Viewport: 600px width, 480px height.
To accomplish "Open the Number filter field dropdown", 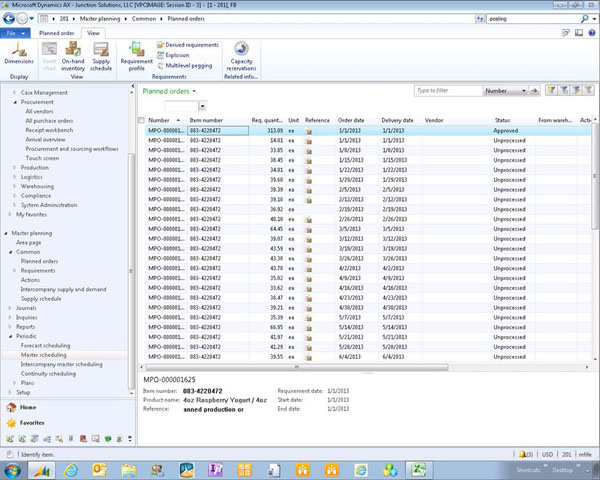I will [523, 91].
